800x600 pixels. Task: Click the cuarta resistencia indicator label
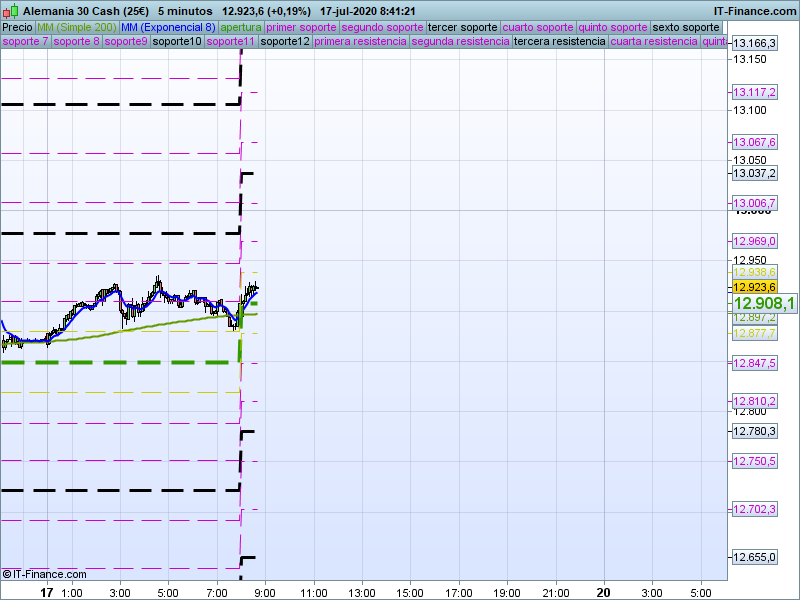(x=654, y=42)
